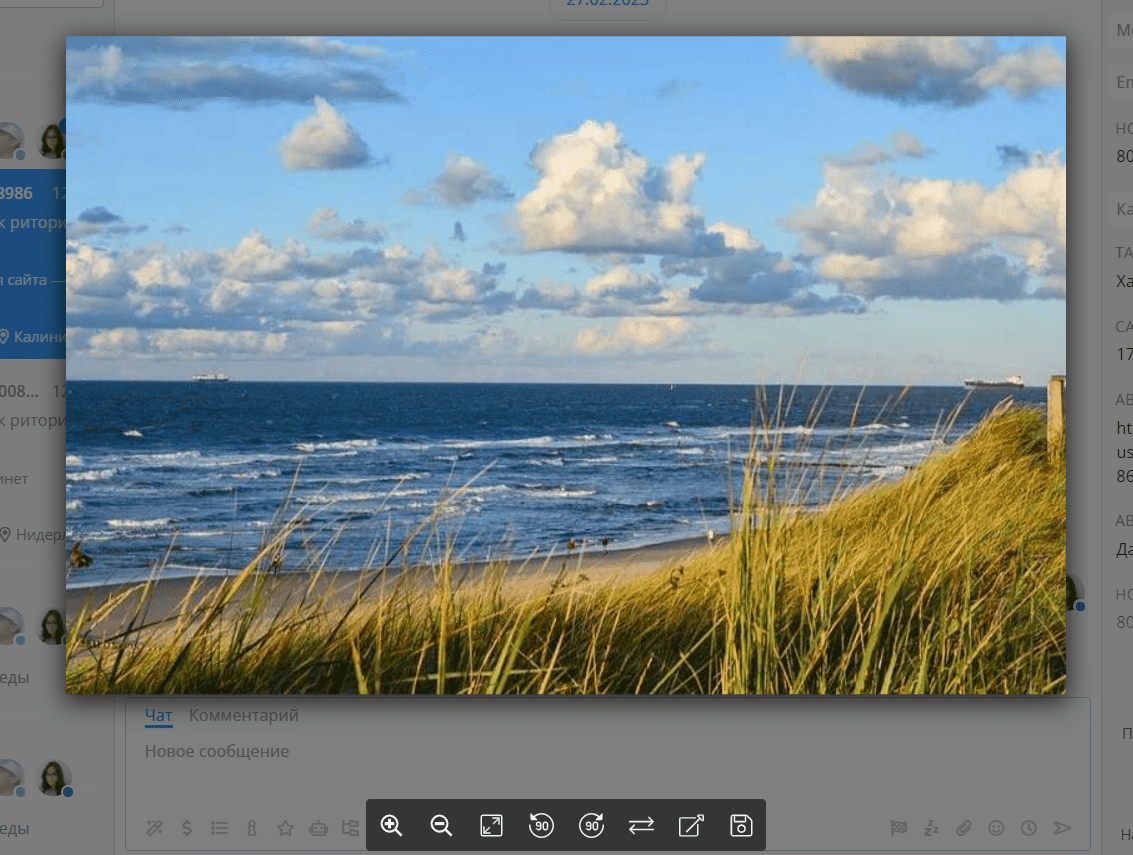Save the image to disk
Screen dimensions: 1133x855
pyautogui.click(x=741, y=825)
